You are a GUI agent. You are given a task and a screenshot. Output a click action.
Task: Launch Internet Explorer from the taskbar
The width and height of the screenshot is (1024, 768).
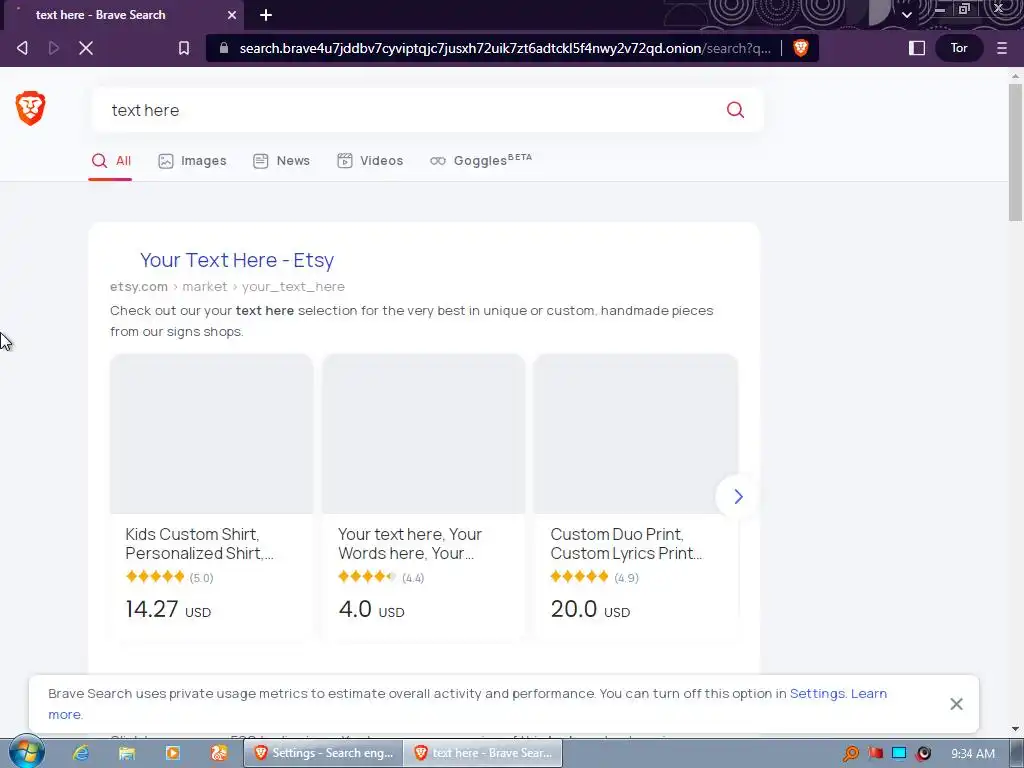[x=81, y=753]
